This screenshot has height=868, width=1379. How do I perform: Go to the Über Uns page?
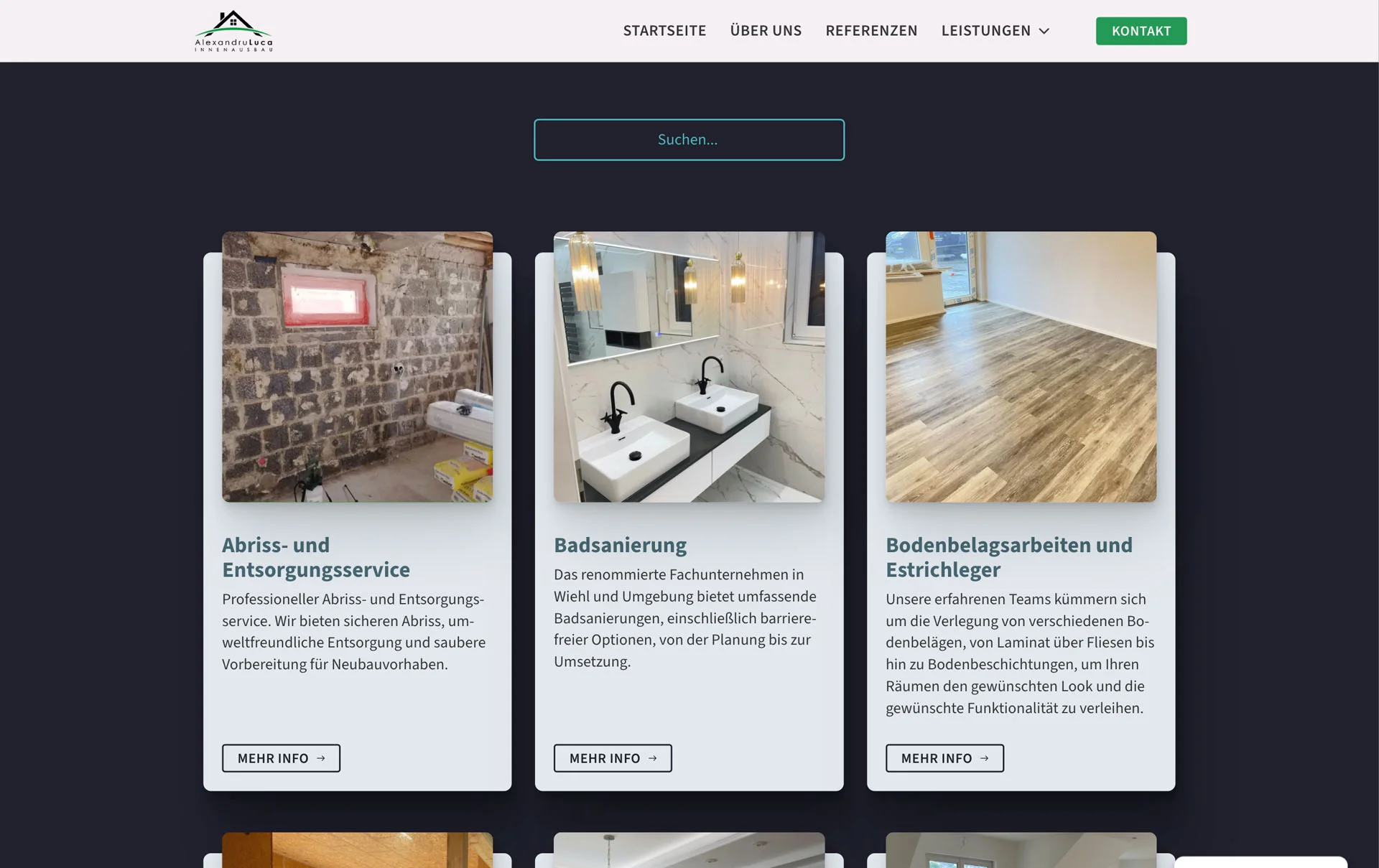766,31
